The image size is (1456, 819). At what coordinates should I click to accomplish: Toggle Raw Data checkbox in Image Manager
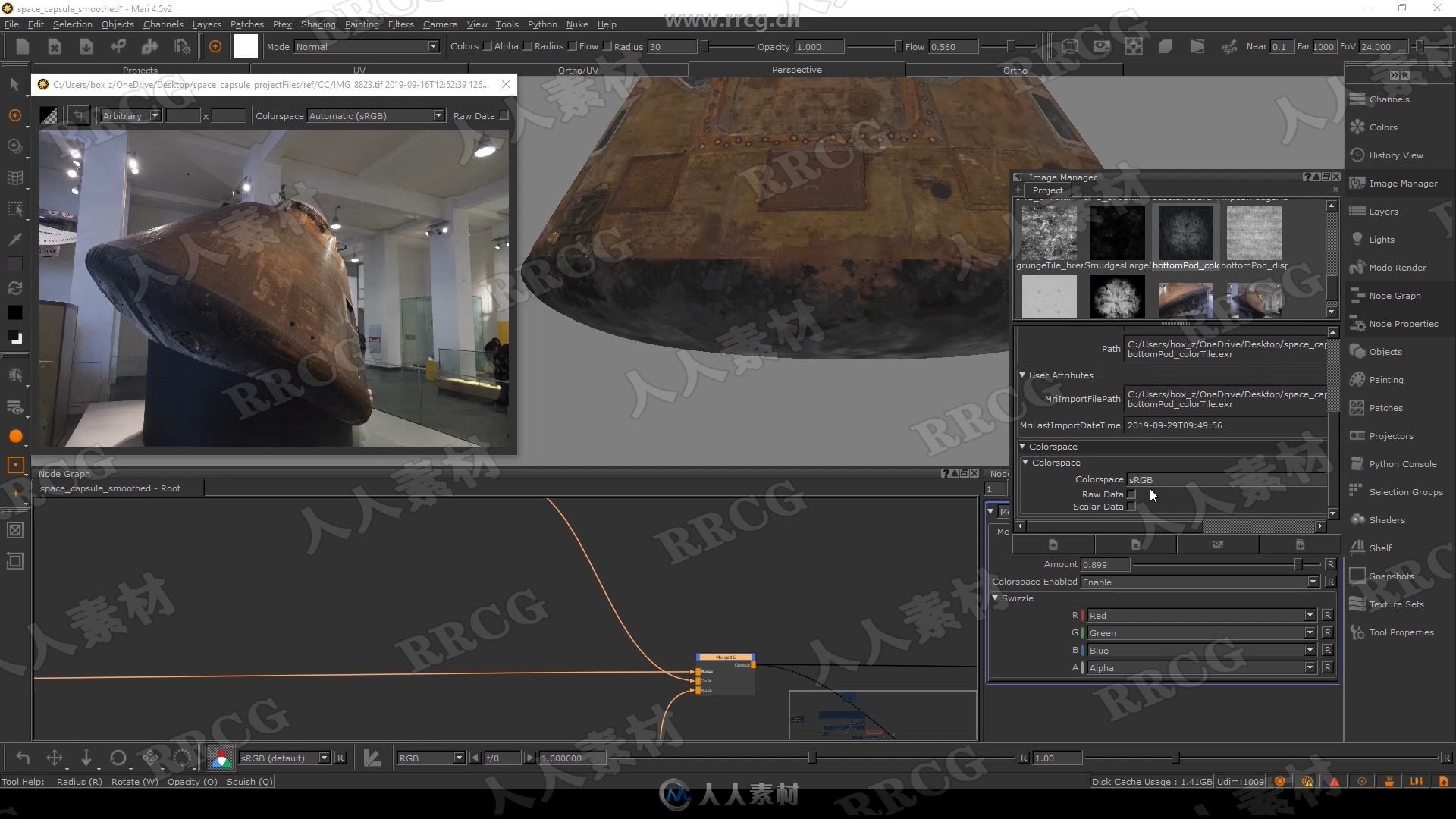(1133, 493)
